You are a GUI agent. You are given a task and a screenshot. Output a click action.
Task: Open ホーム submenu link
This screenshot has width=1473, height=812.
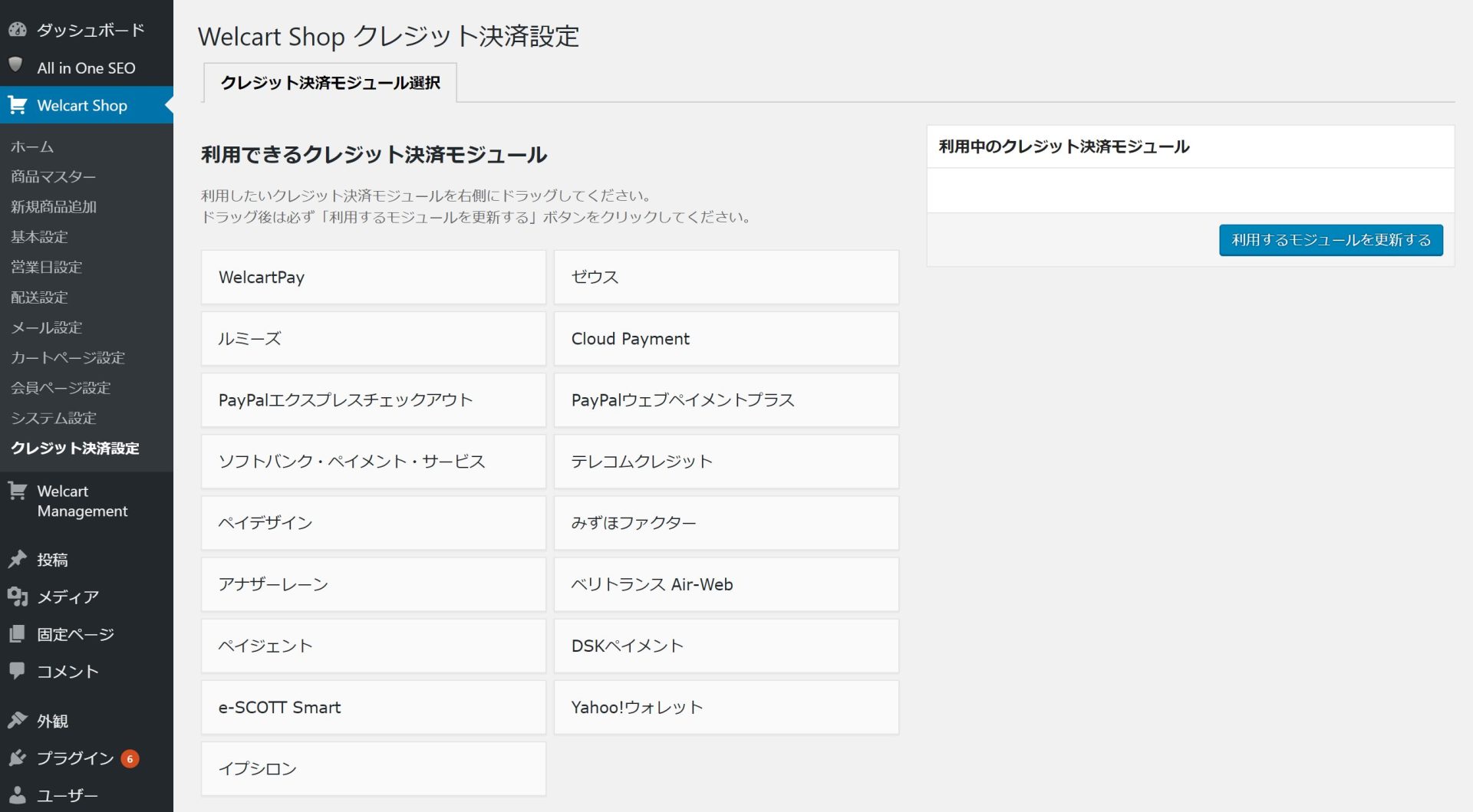point(32,146)
